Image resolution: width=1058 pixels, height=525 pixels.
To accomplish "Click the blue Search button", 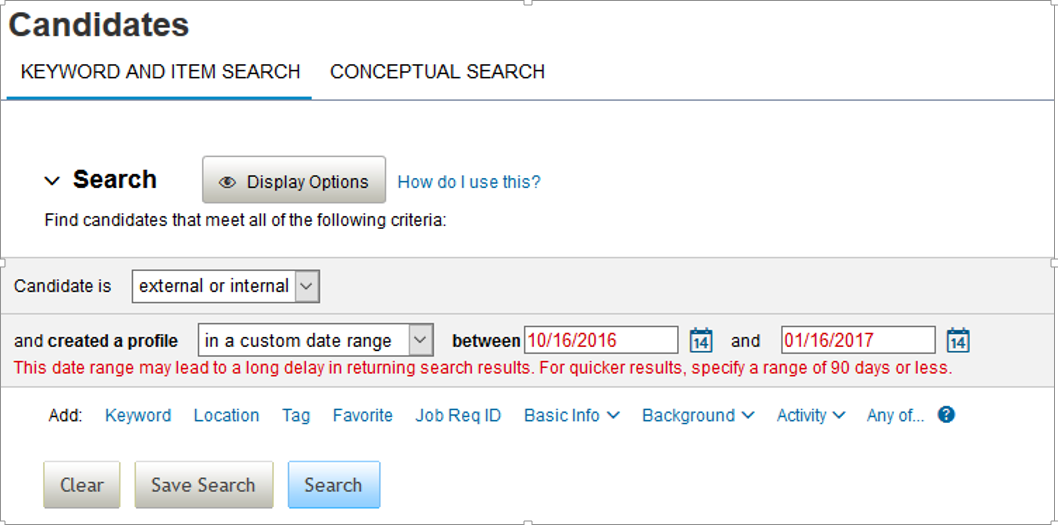I will point(333,485).
